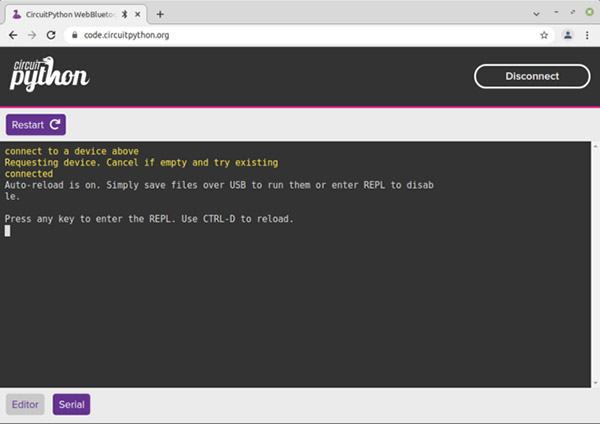Expand the tab search dropdown arrow
This screenshot has height=424, width=600.
click(536, 13)
